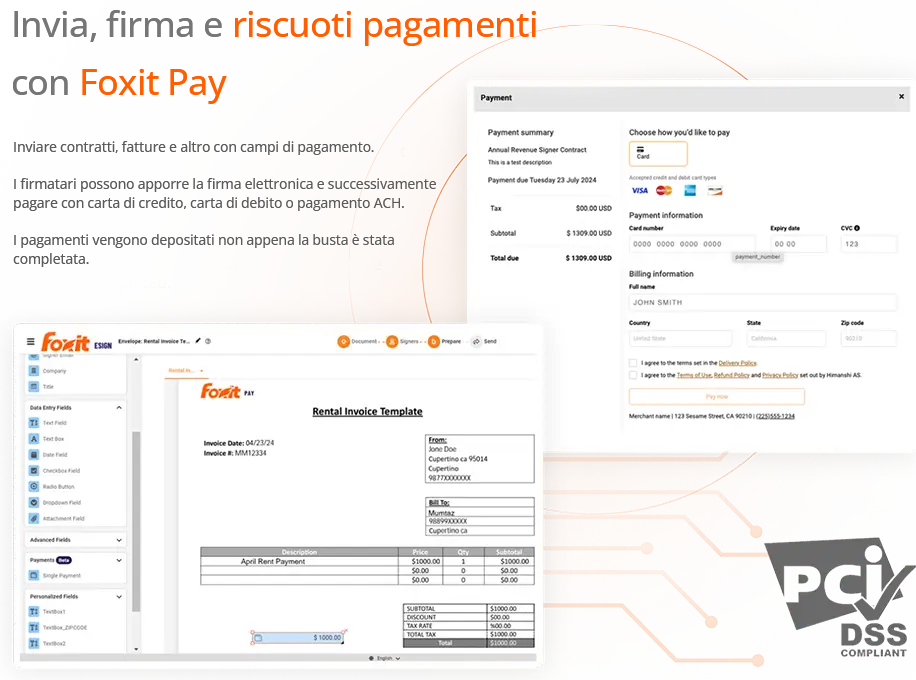Click the Mastercard logo

[664, 190]
